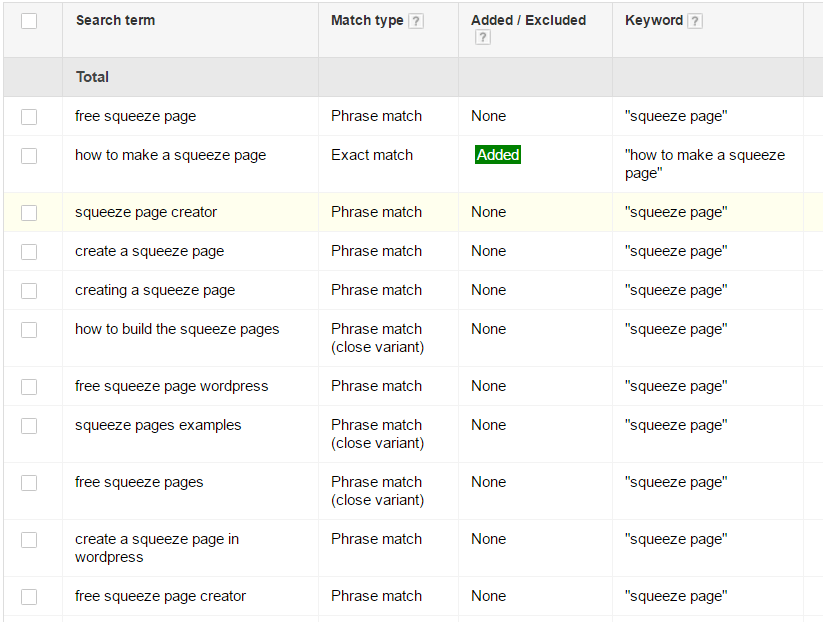Click keyword "how to make a squeeze page"
The image size is (823, 622).
[704, 164]
